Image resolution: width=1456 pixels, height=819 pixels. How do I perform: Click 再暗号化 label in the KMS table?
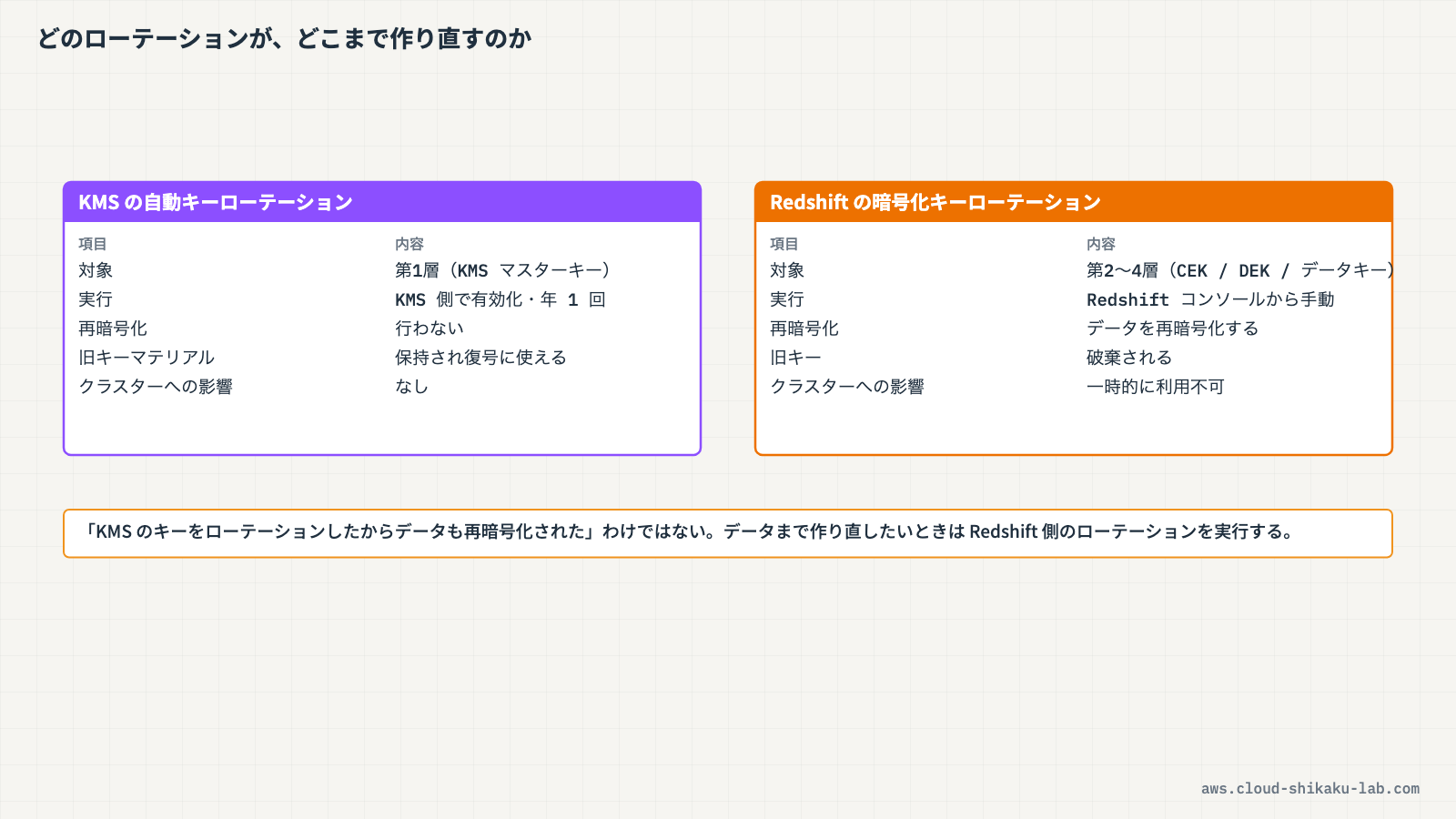pos(113,329)
